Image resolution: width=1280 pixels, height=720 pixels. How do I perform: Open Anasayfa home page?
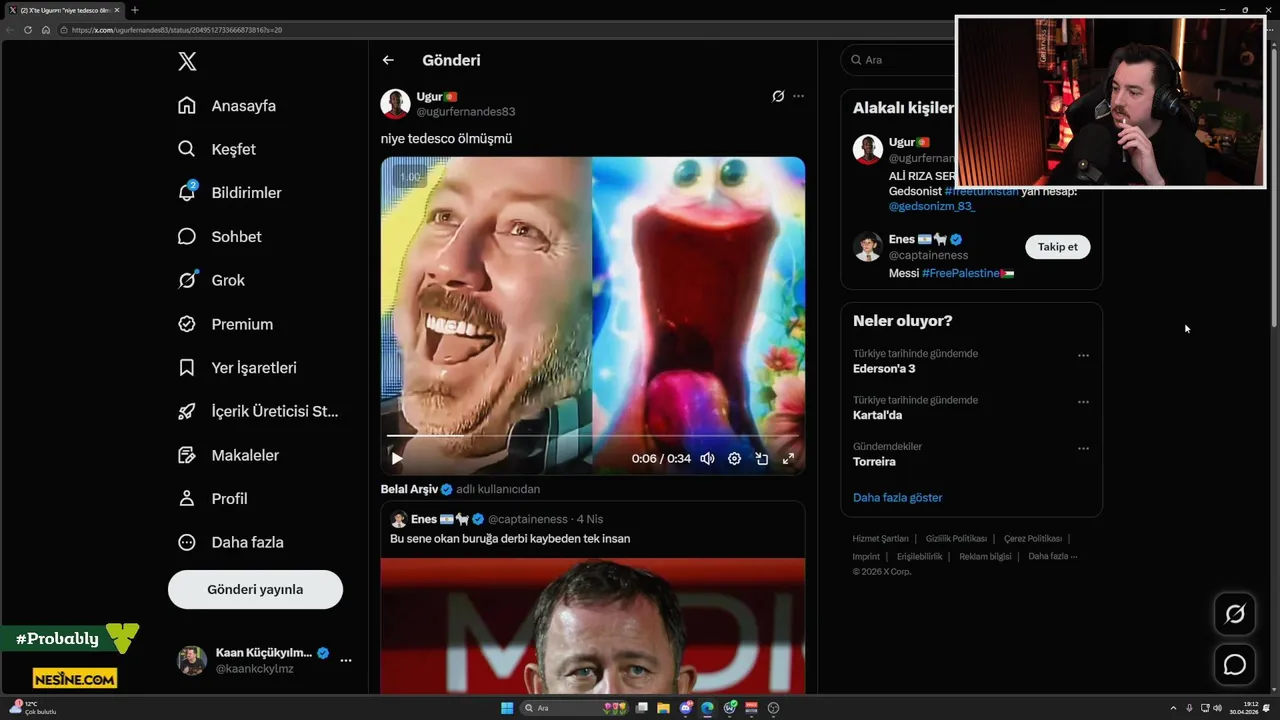tap(227, 106)
